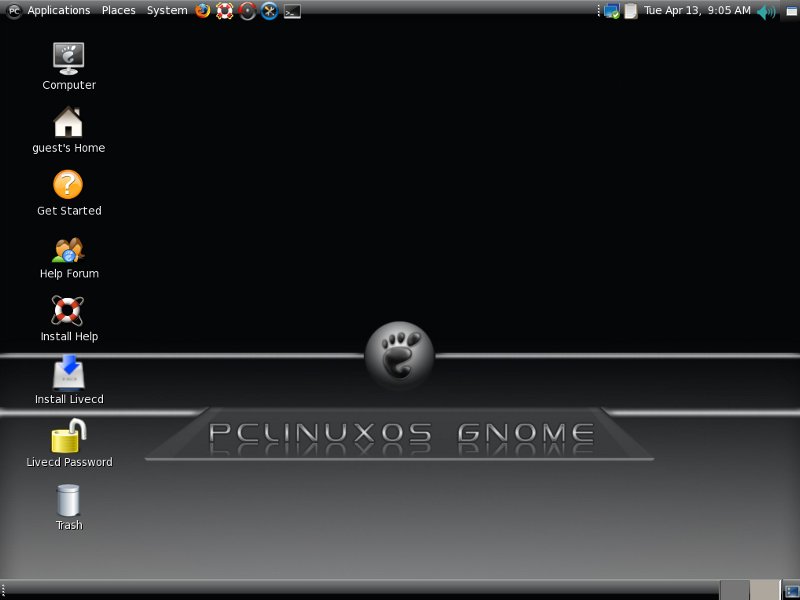
Task: Open the lifebuoy help launcher in panel
Action: point(224,11)
